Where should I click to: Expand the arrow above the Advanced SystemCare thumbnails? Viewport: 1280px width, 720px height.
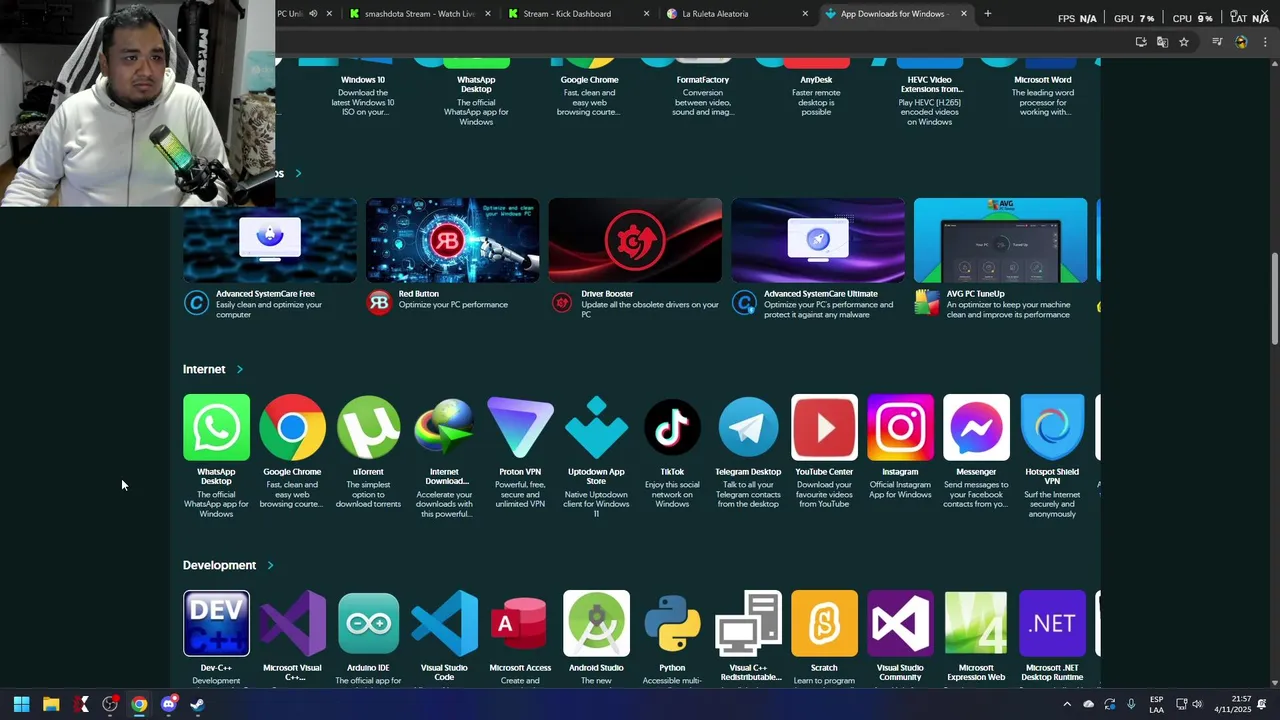(x=298, y=173)
